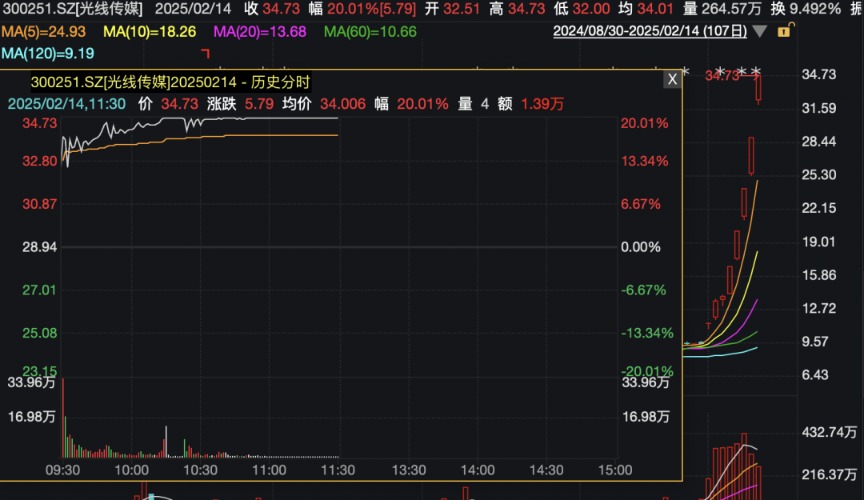This screenshot has width=864, height=500.
Task: Click MA(5)=24.93 indicator label
Action: pyautogui.click(x=44, y=32)
